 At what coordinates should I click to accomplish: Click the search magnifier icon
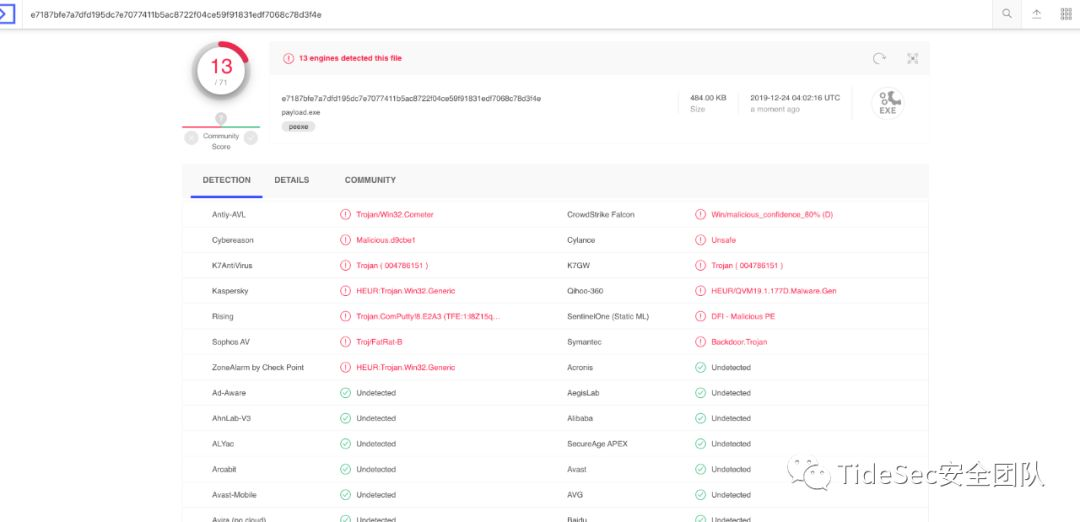pyautogui.click(x=1007, y=14)
